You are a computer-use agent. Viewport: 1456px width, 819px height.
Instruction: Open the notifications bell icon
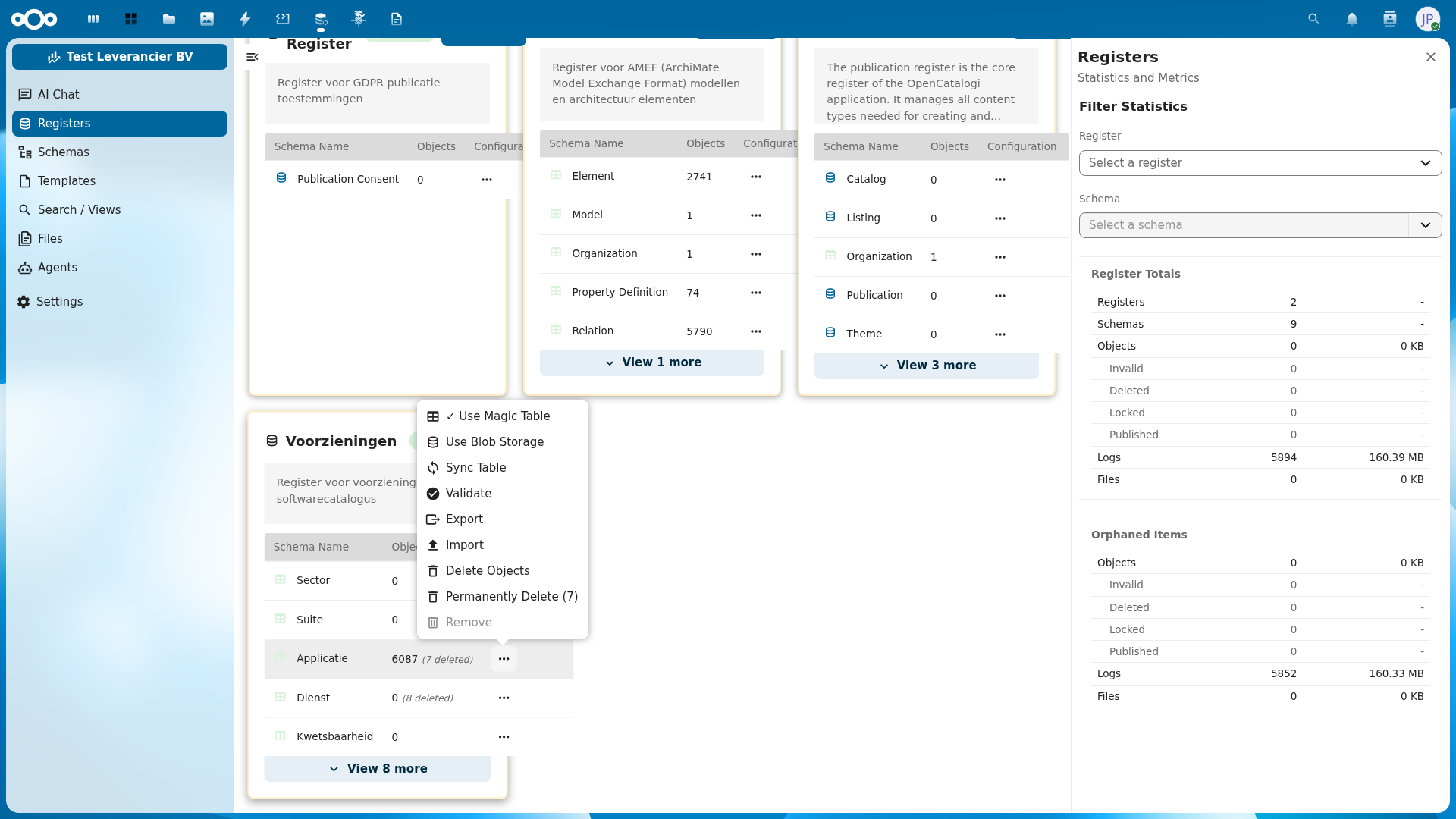tap(1351, 19)
